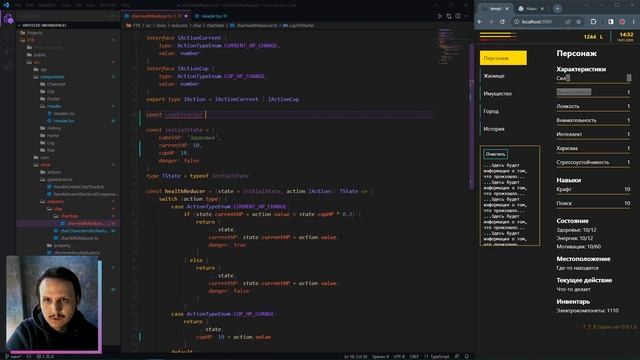640x360 pixels.
Task: Expand the public folder
Action: click(x=40, y=55)
